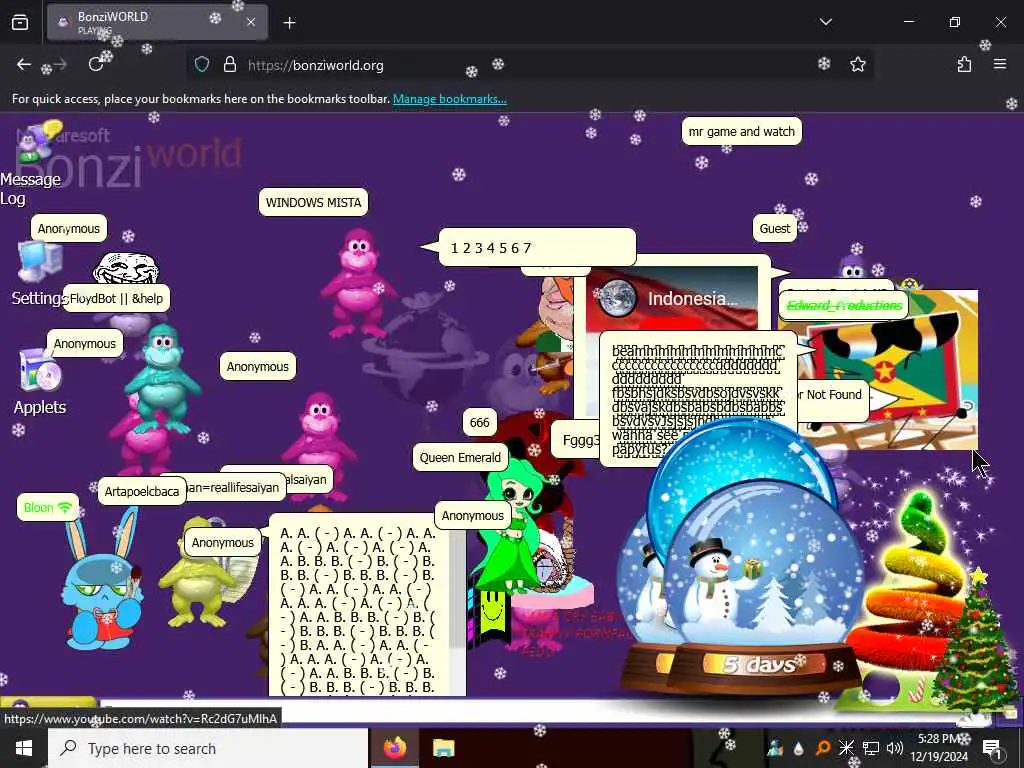
Task: Click the pink Bonzi under WINDOWS MISTA
Action: pyautogui.click(x=357, y=282)
